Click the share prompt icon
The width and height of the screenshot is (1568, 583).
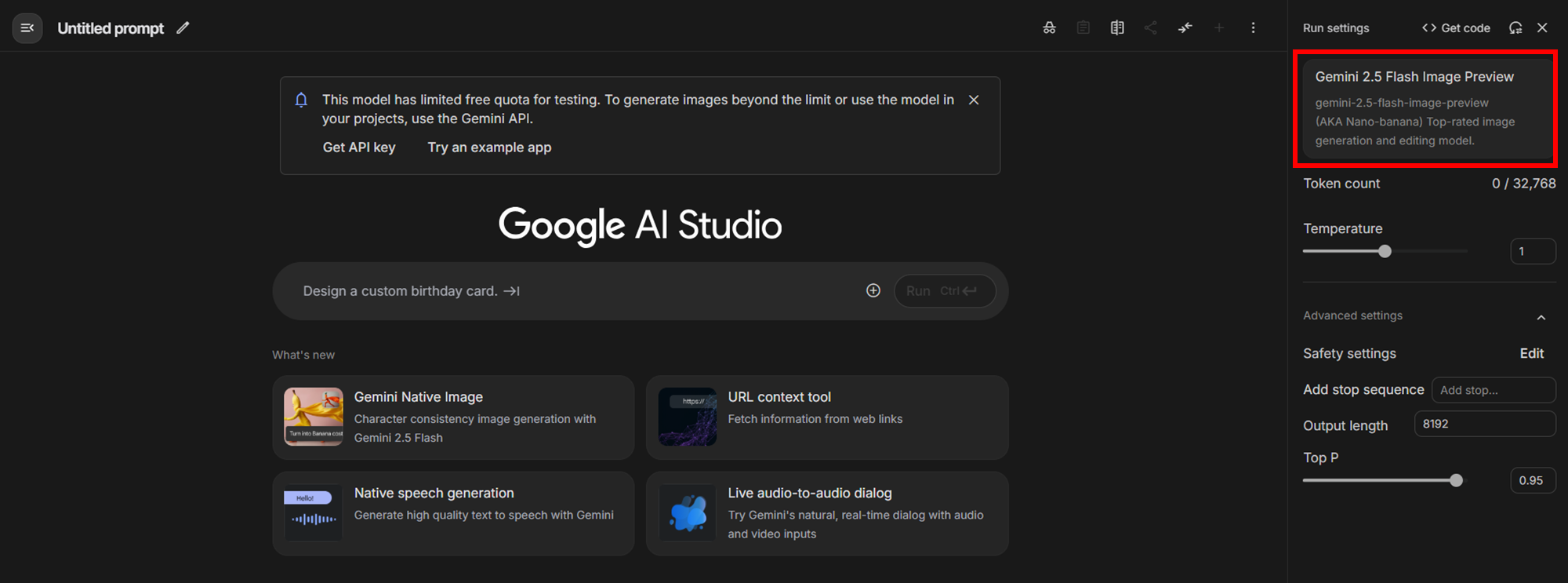1151,28
